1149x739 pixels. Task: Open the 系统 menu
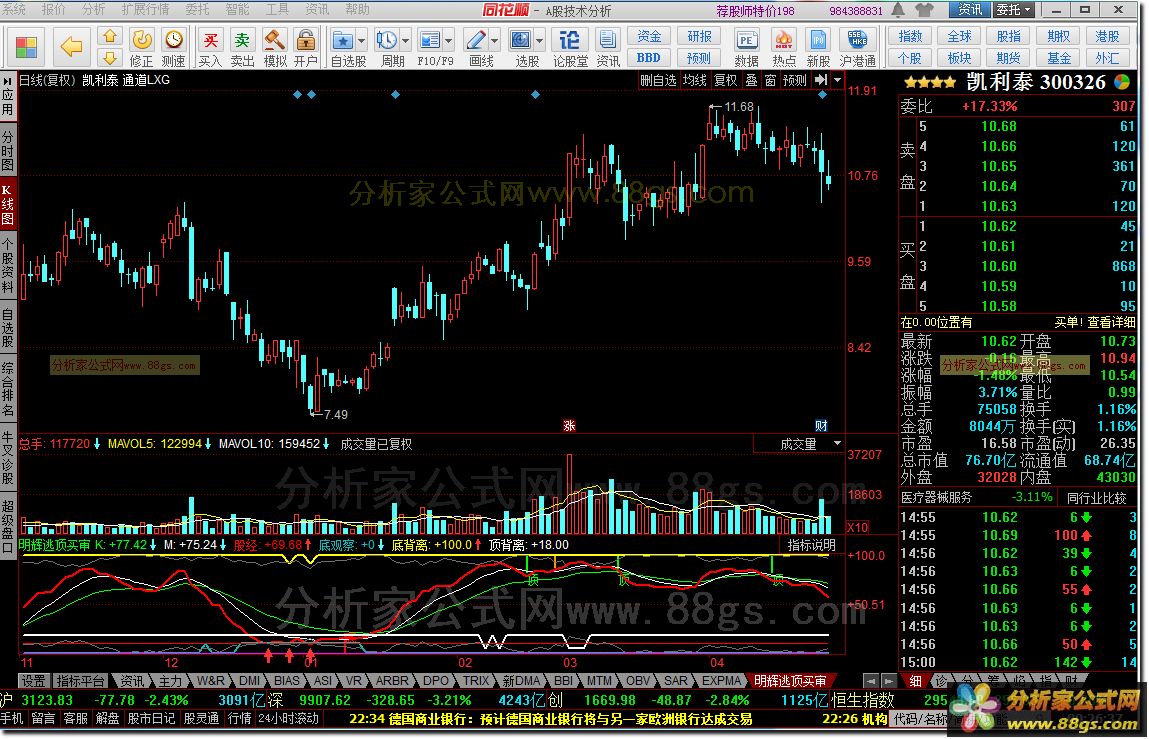click(14, 10)
